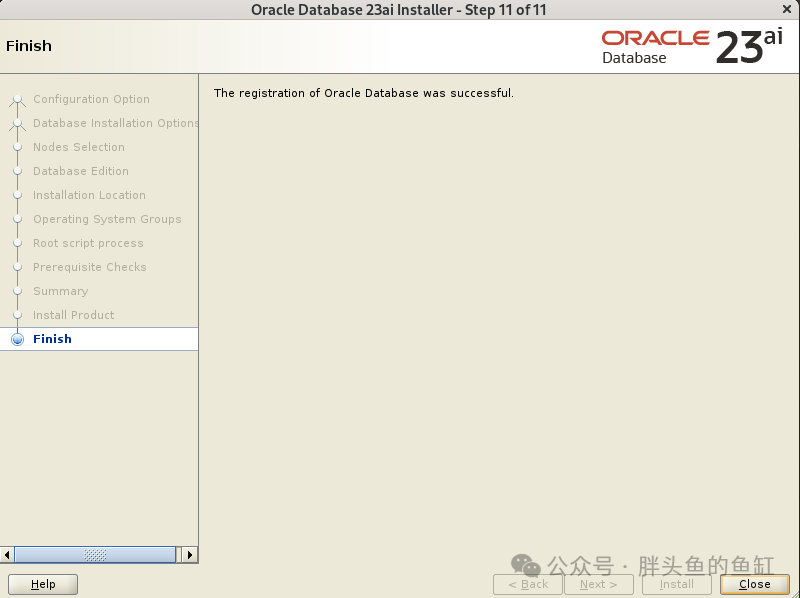This screenshot has height=598, width=800.
Task: Select the Nodes Selection step
Action: 79,147
